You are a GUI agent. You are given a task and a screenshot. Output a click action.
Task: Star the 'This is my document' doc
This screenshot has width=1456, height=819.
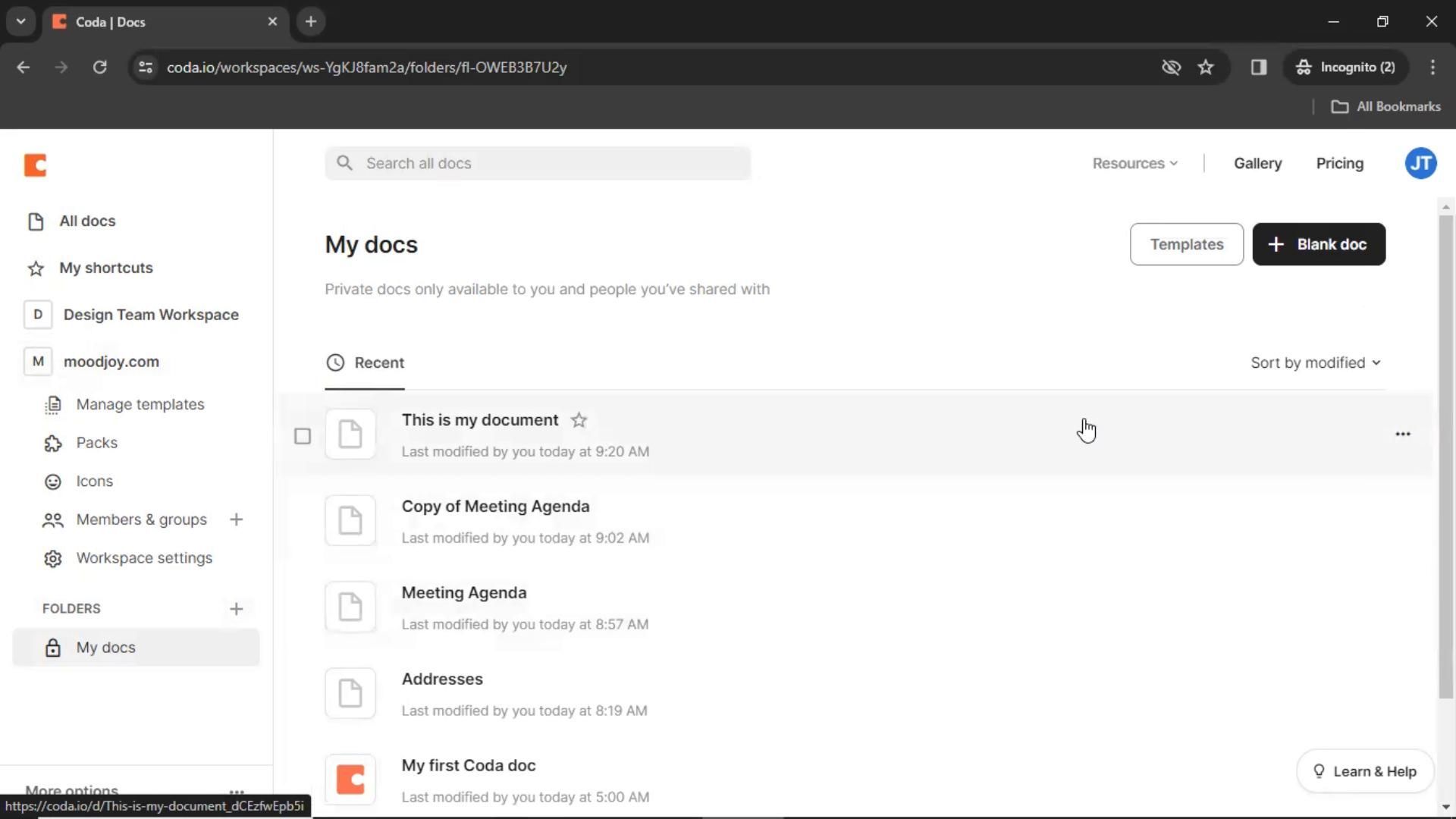[579, 420]
